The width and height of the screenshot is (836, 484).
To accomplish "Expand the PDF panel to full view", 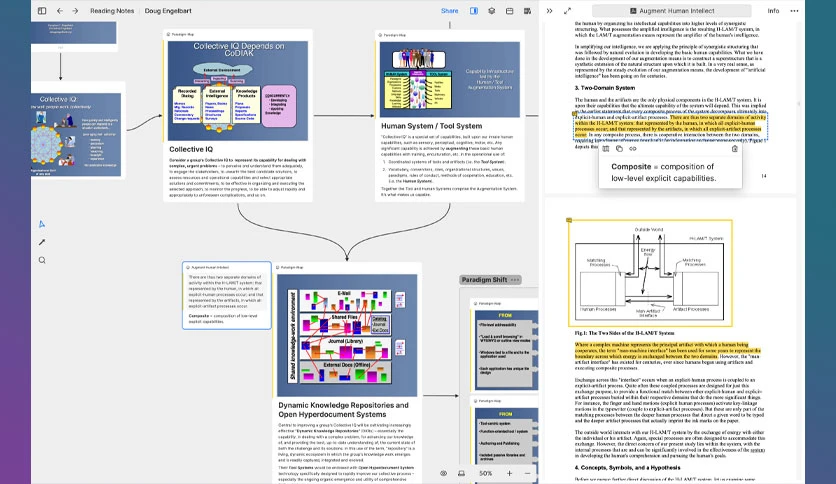I will (567, 11).
